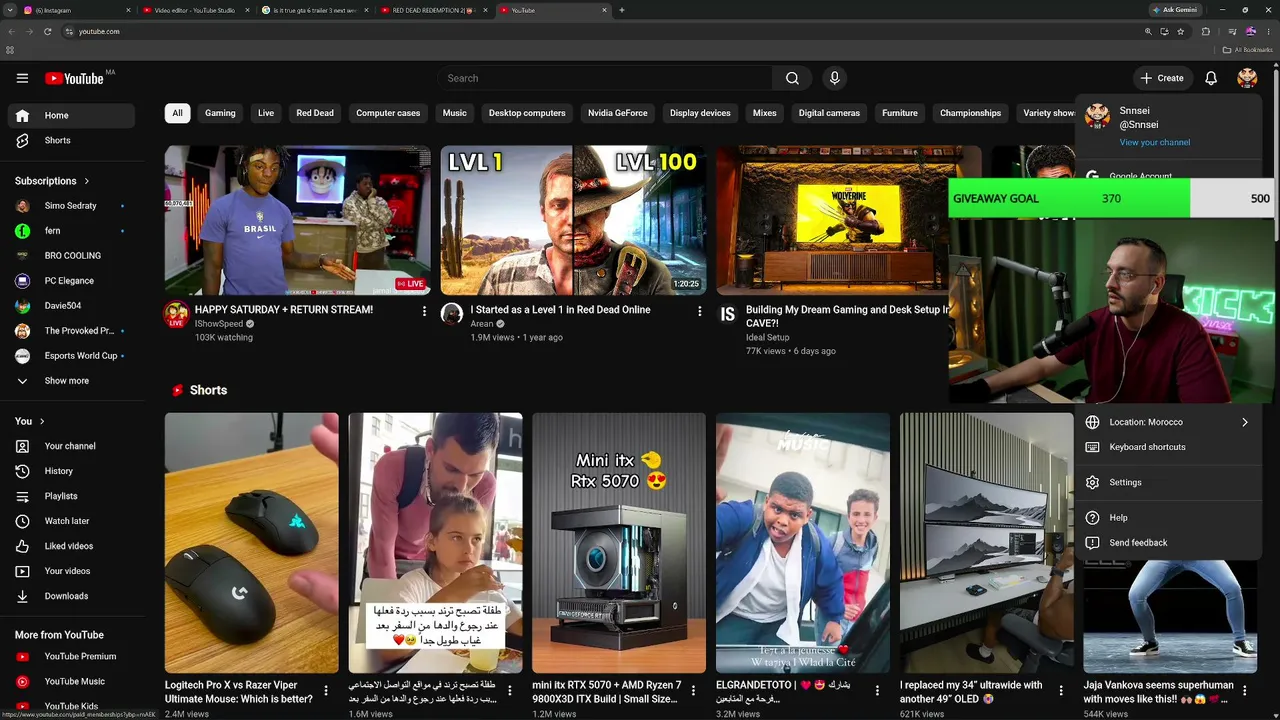Open the notifications bell
The height and width of the screenshot is (720, 1280).
[1211, 78]
